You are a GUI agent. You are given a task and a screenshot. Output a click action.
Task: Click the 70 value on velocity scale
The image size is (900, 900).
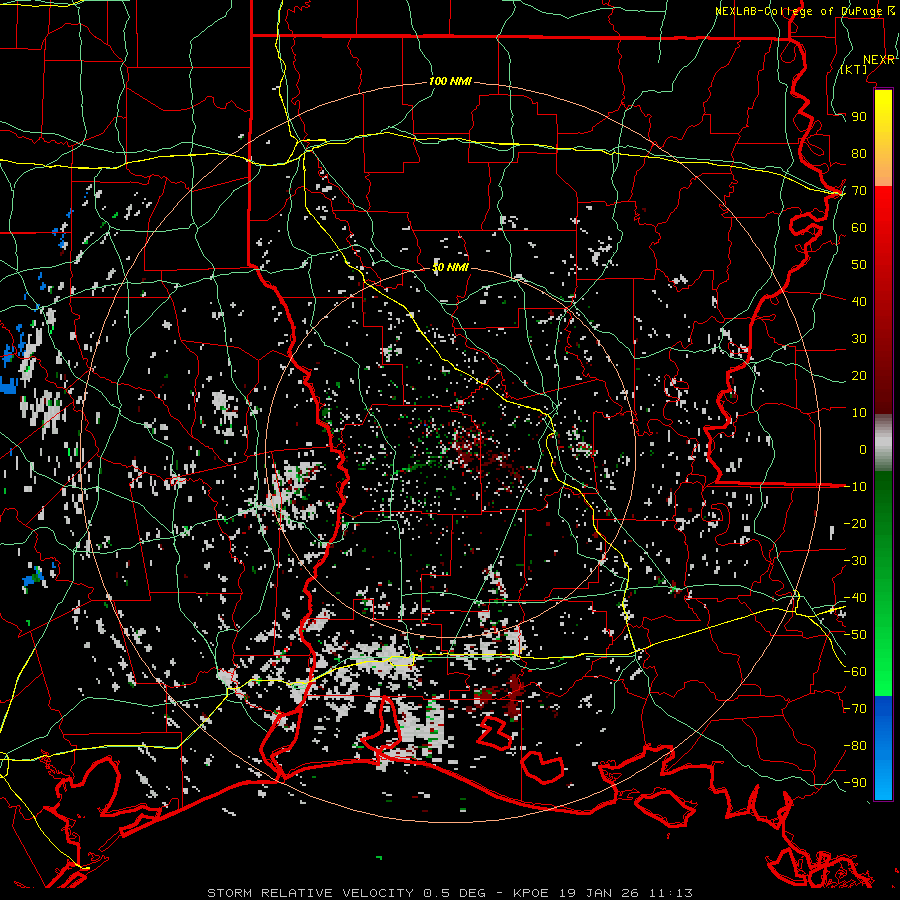(859, 191)
